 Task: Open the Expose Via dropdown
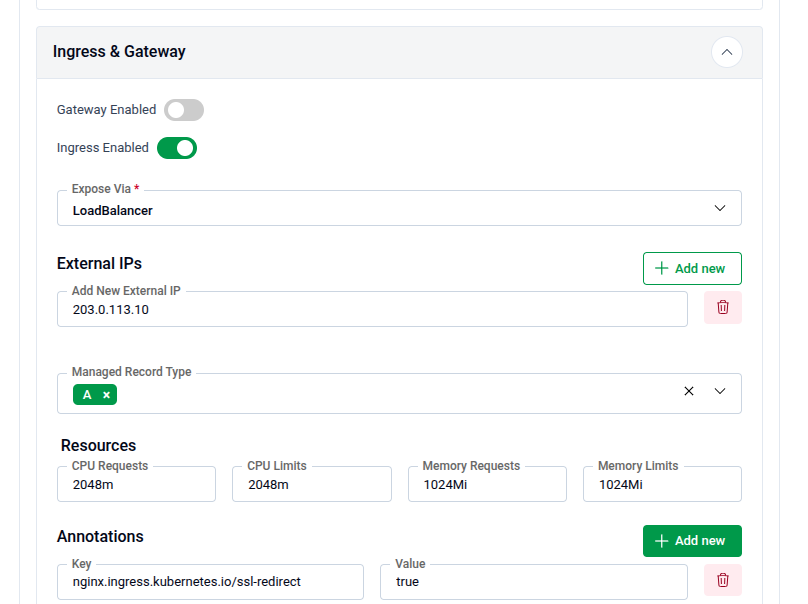[x=399, y=209]
